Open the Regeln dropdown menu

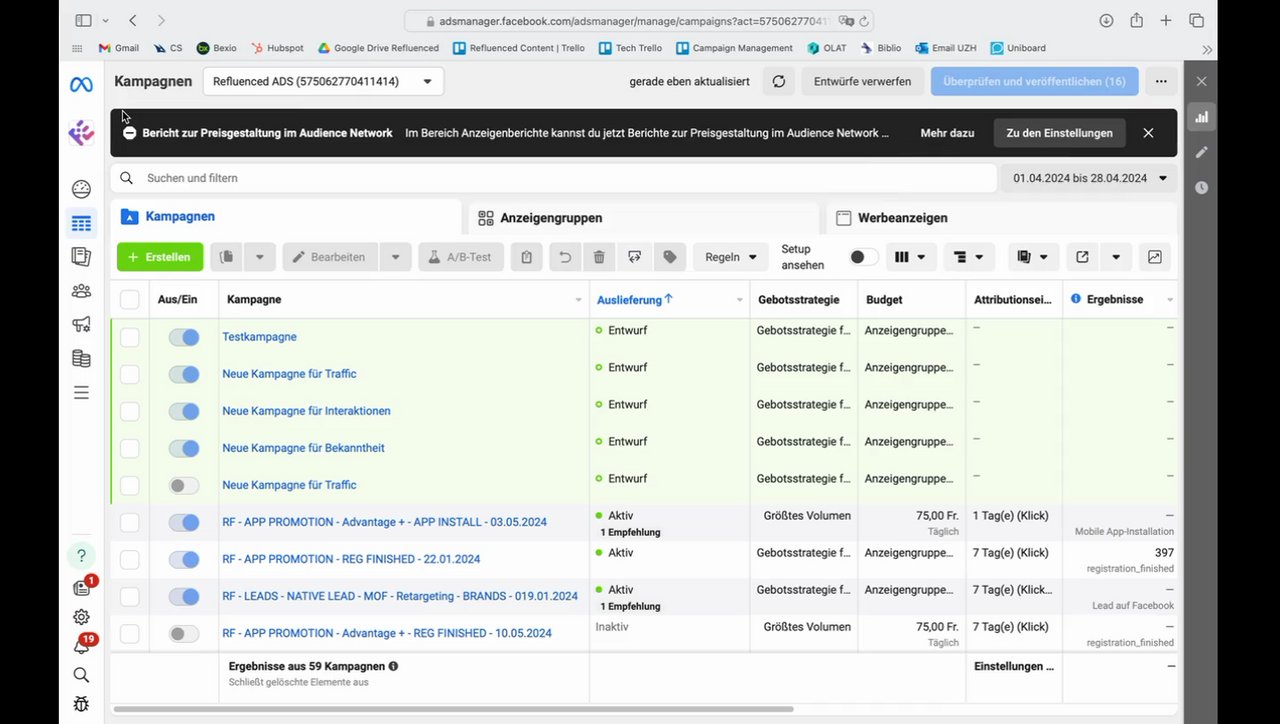[730, 257]
